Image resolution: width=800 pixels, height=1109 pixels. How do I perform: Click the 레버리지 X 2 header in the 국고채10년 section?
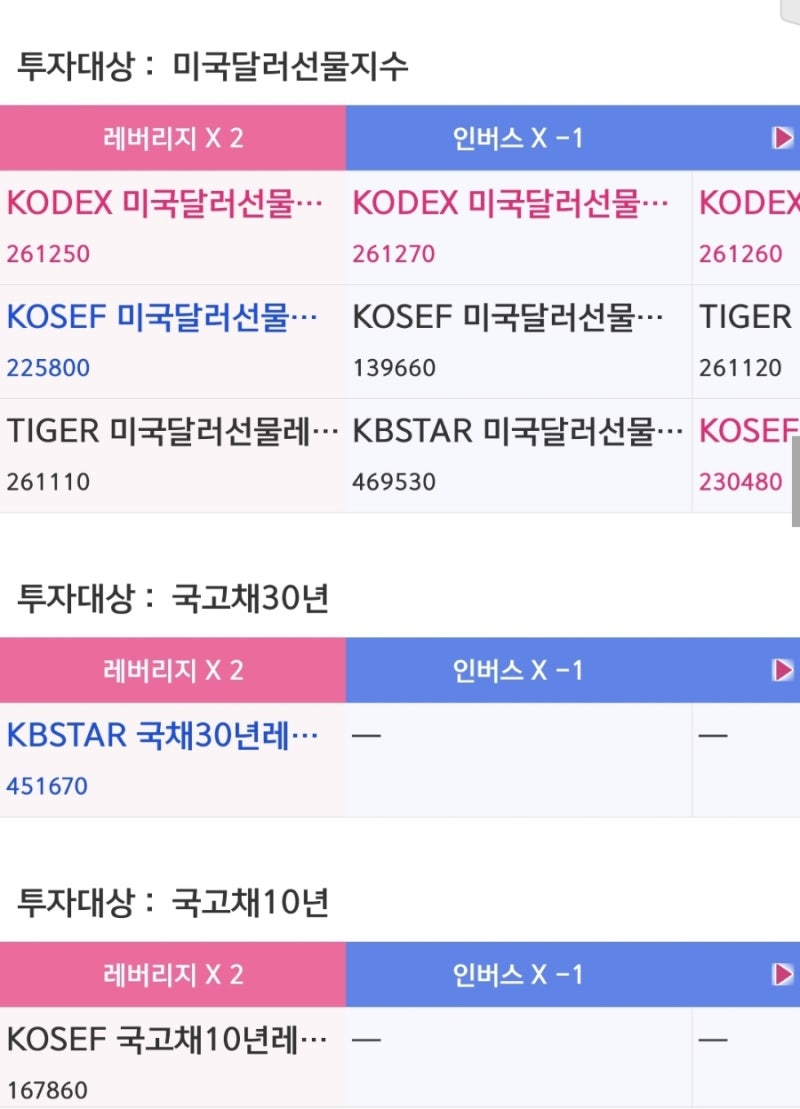pos(172,973)
